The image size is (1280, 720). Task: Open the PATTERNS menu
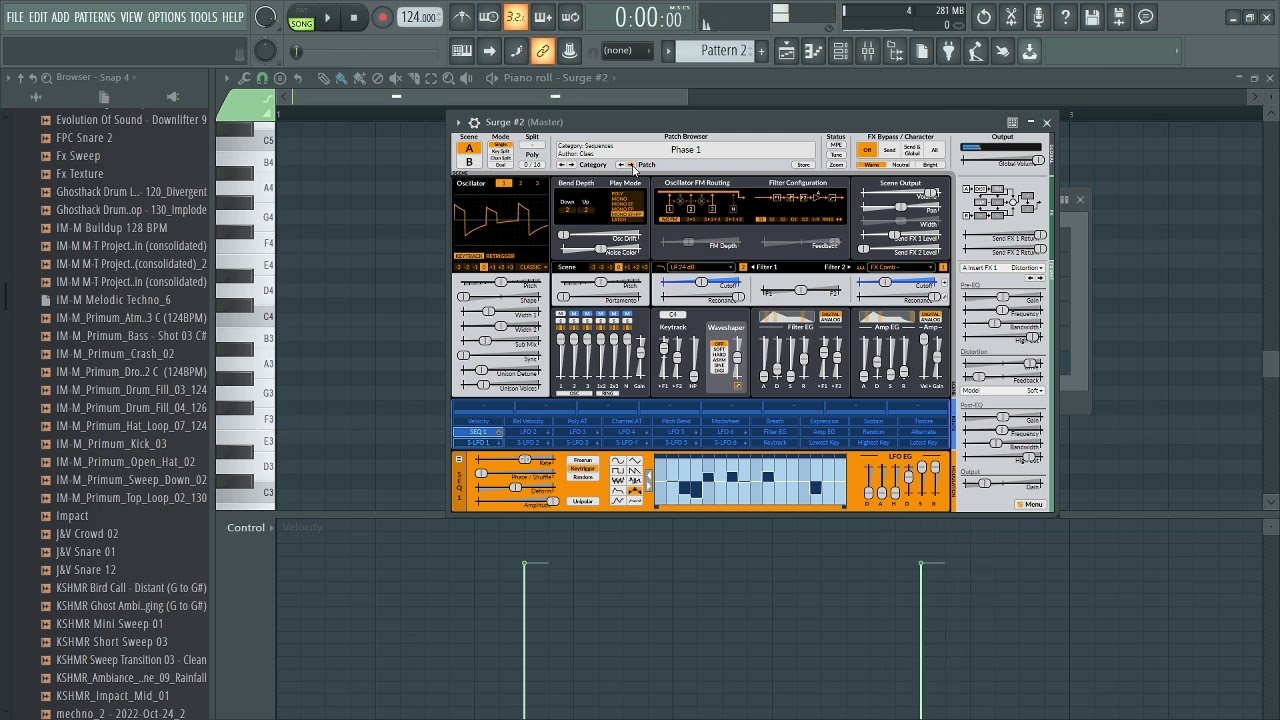point(94,18)
